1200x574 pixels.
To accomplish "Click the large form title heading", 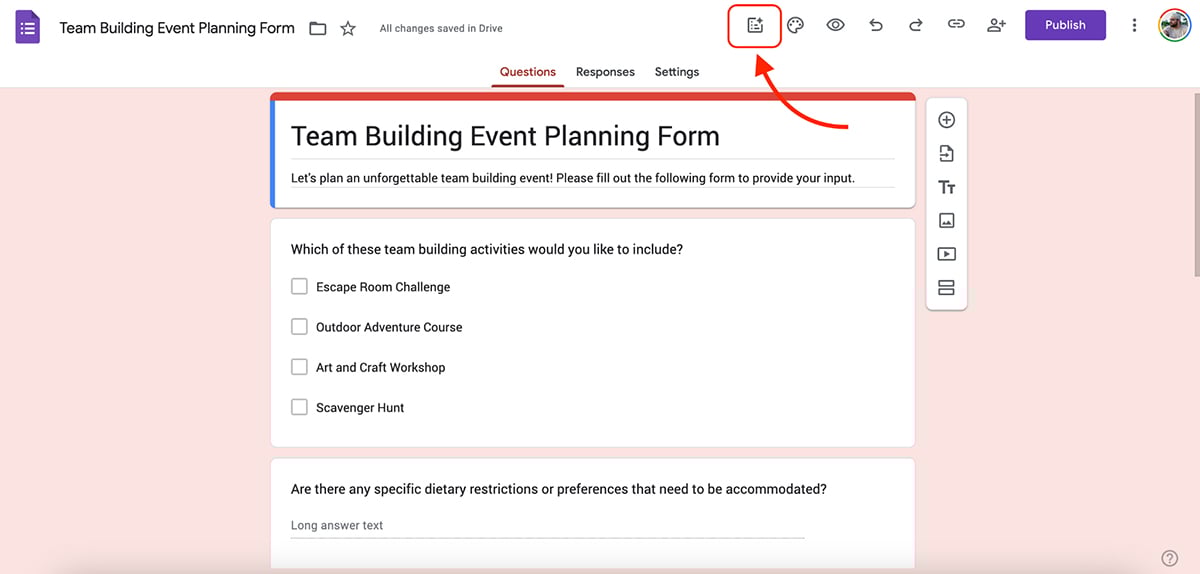I will point(505,136).
